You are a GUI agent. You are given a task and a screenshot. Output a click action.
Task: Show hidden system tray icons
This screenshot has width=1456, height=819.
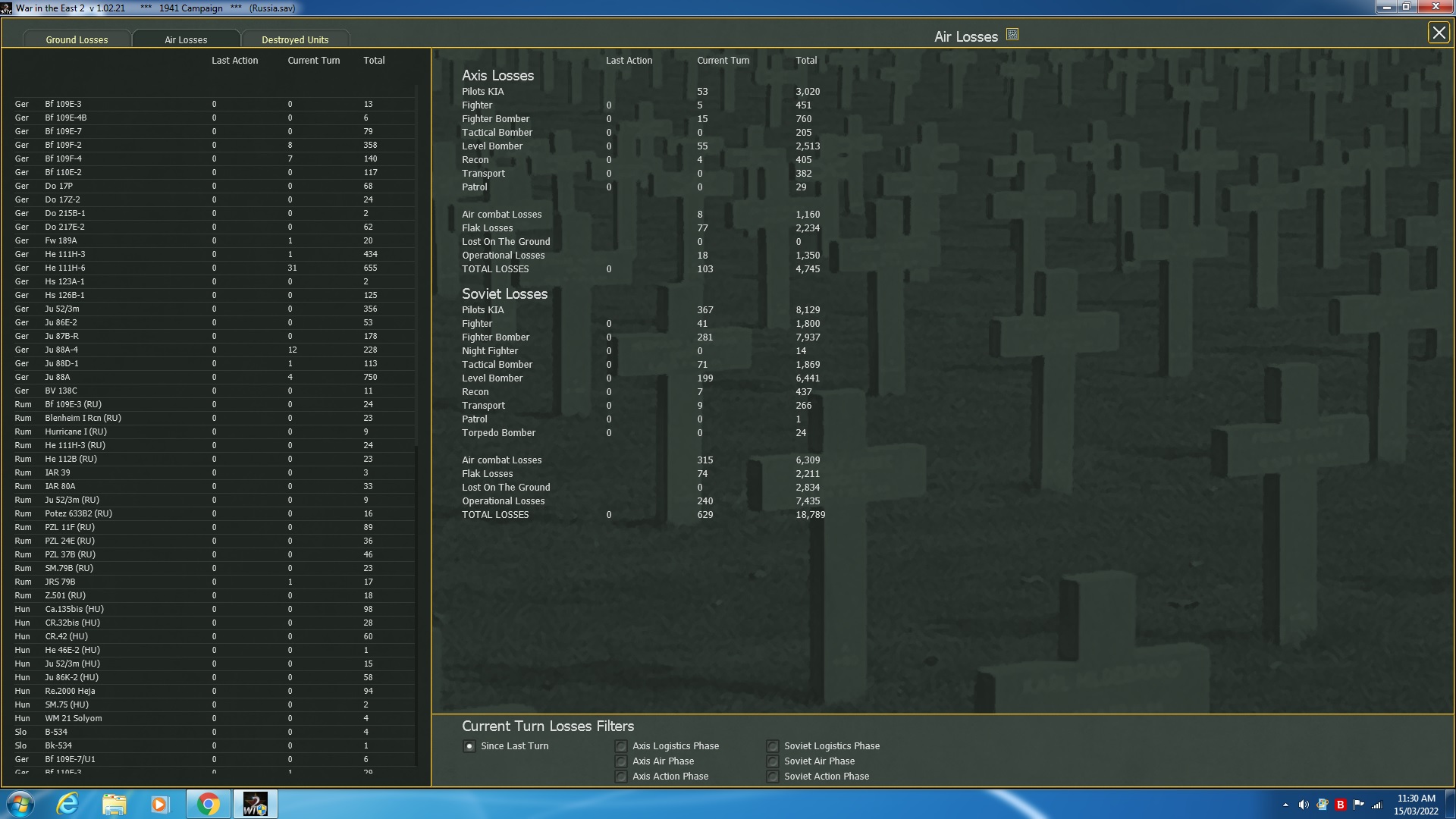point(1285,805)
